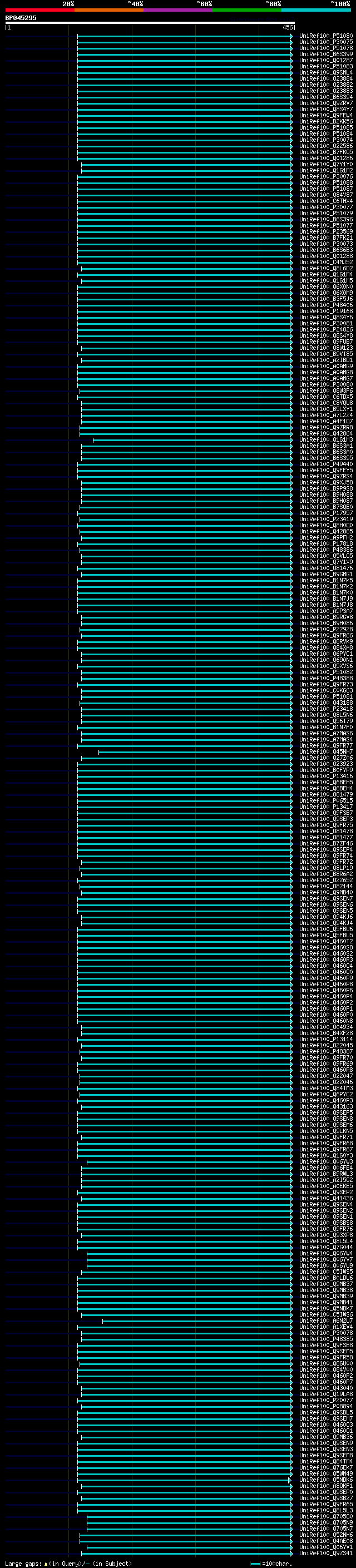Select UniRef100_P30078 label
The width and height of the screenshot is (356, 1568).
tap(325, 1333)
